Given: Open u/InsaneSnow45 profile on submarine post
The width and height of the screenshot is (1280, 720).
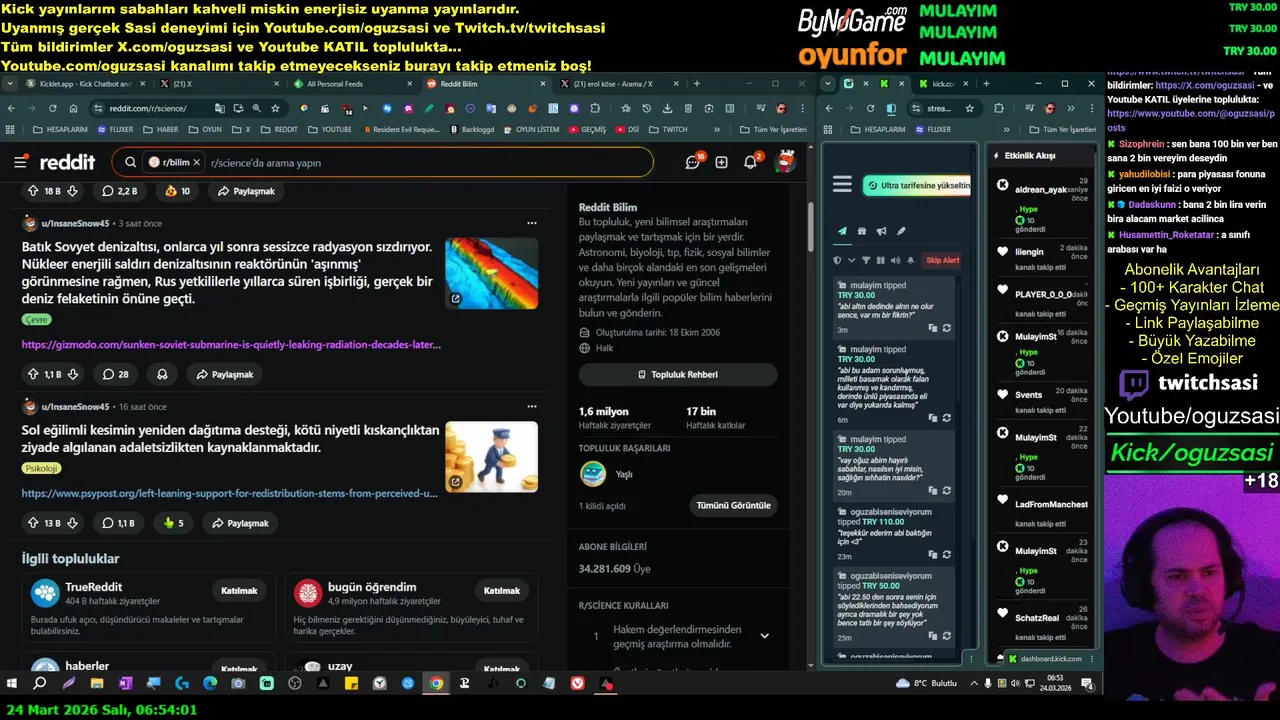Looking at the screenshot, I should pyautogui.click(x=75, y=223).
